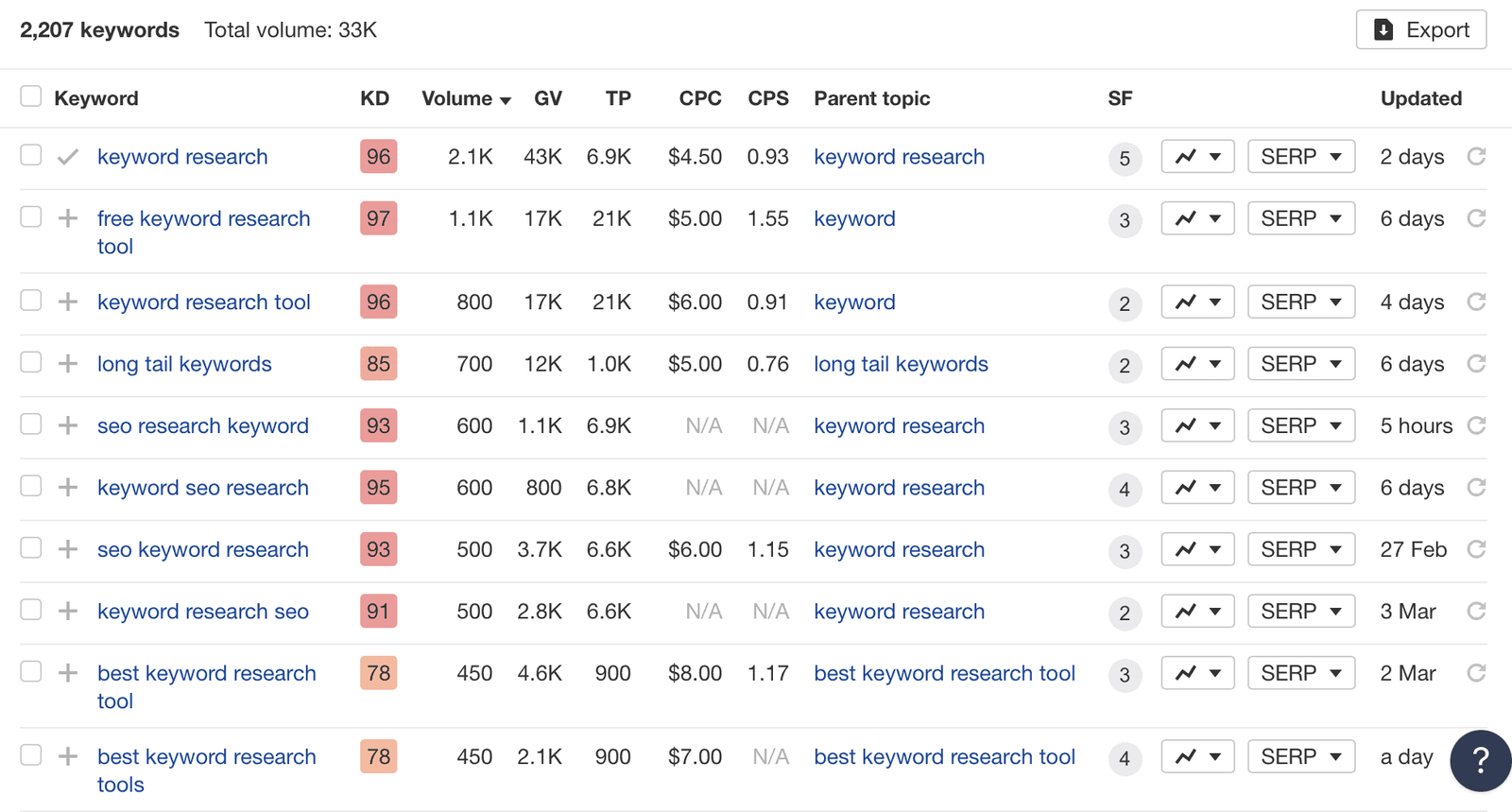Click SF count 5 for 'keyword research'

coord(1125,158)
